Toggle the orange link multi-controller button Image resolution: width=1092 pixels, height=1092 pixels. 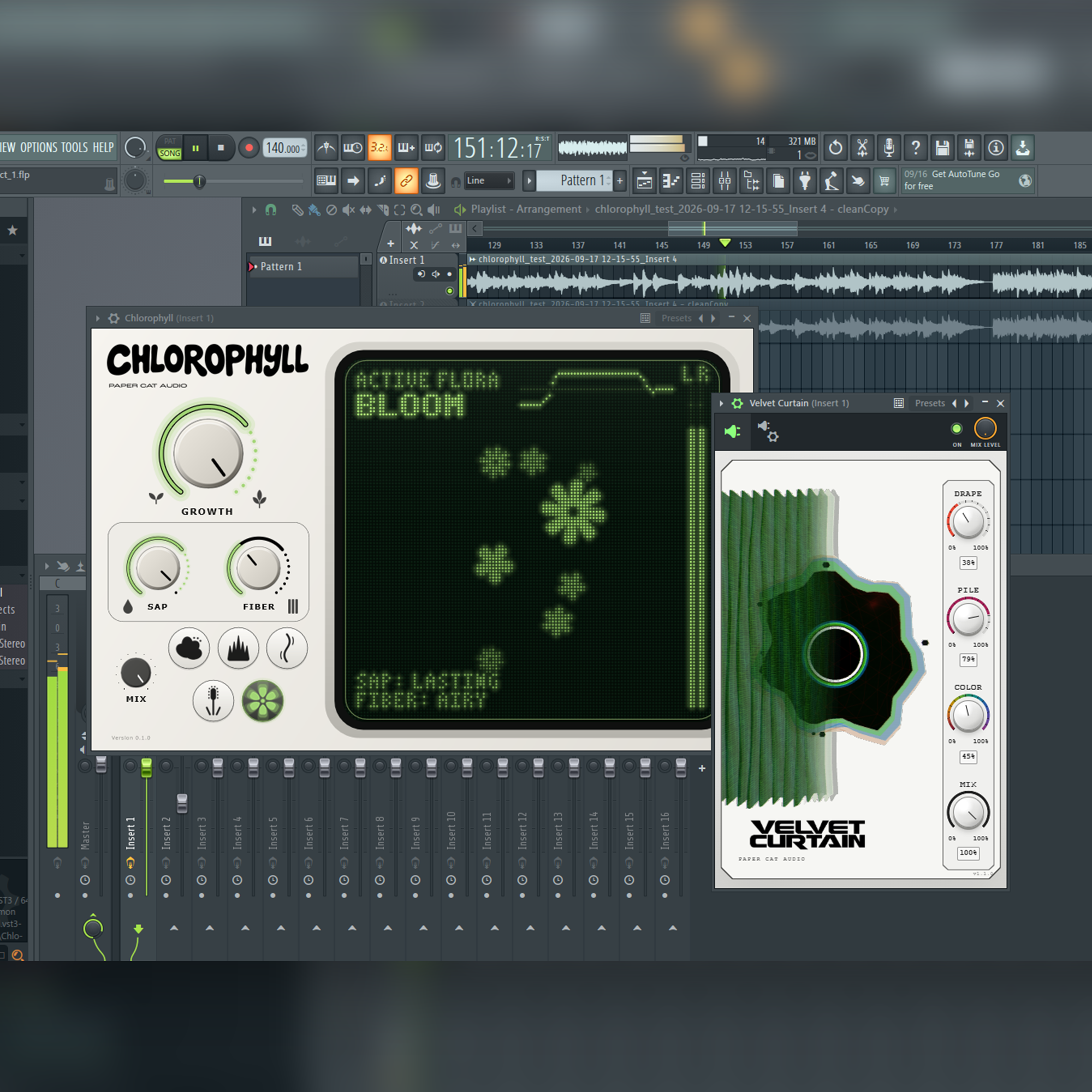pos(406,181)
